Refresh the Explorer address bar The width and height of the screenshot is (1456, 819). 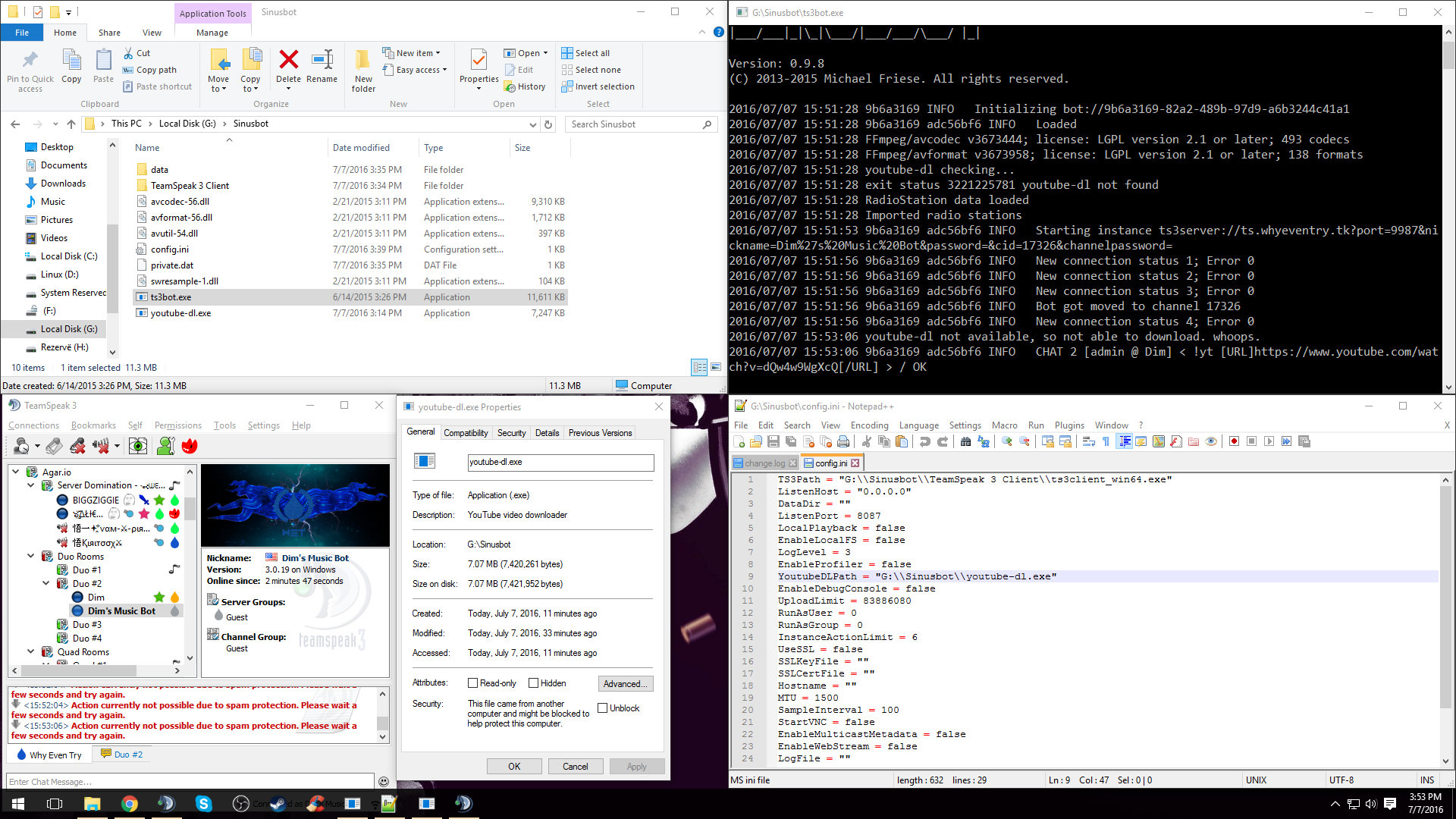point(548,124)
